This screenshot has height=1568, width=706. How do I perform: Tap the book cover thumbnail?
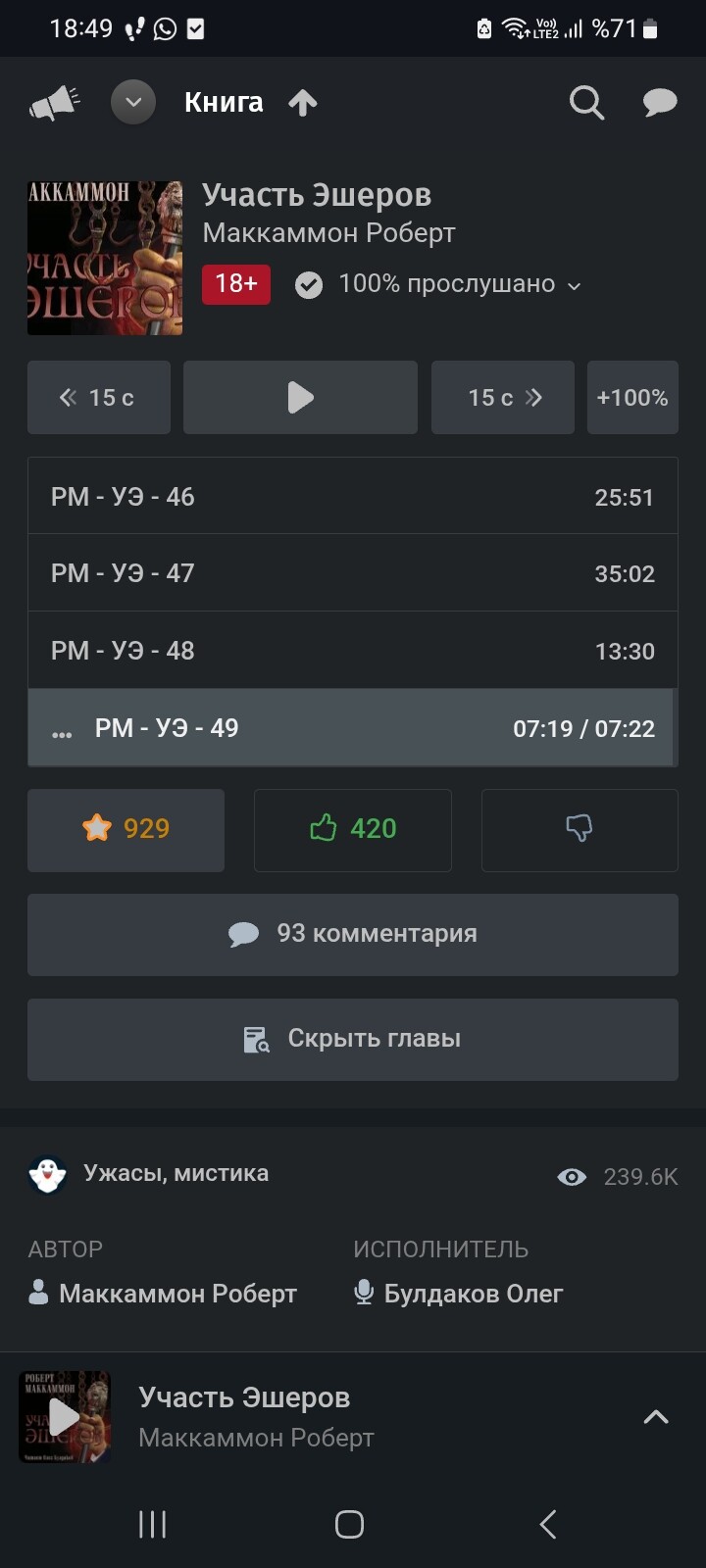click(105, 258)
